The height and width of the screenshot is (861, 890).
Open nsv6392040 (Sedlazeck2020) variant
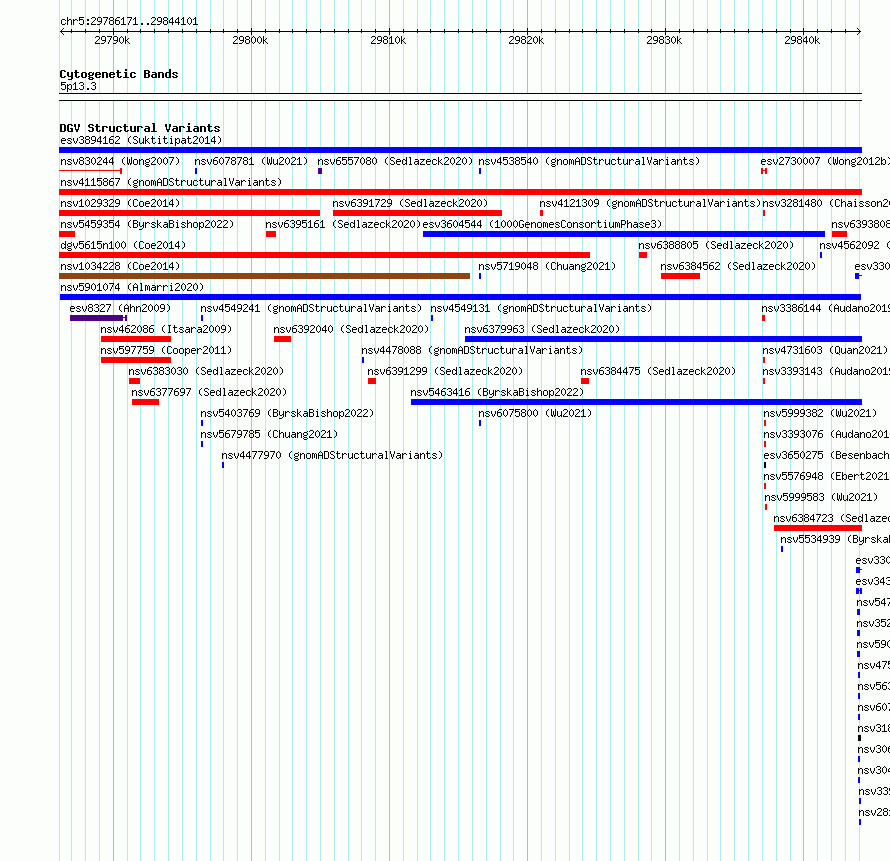[x=351, y=329]
